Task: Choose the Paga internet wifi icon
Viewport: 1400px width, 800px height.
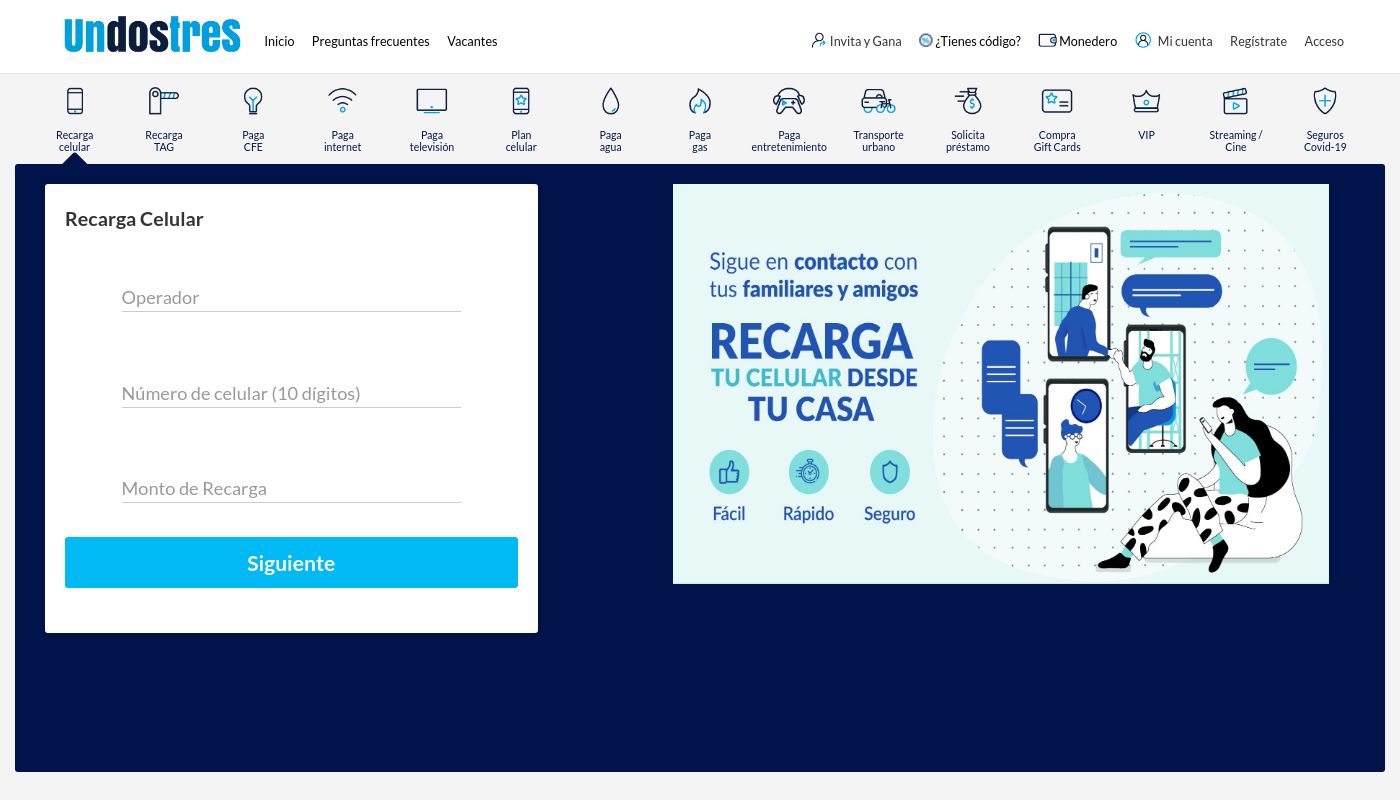Action: pos(342,102)
